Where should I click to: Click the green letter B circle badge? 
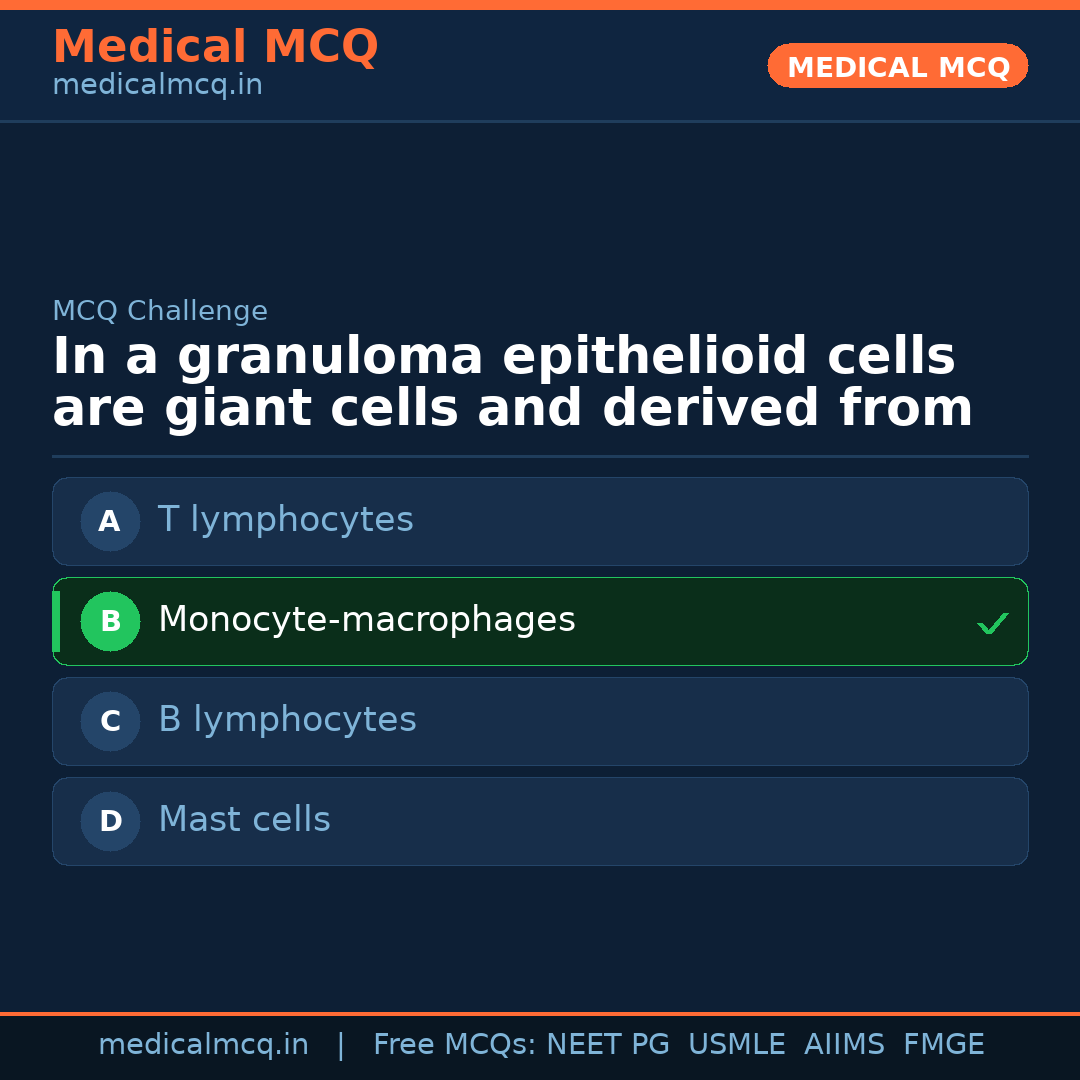pyautogui.click(x=110, y=621)
